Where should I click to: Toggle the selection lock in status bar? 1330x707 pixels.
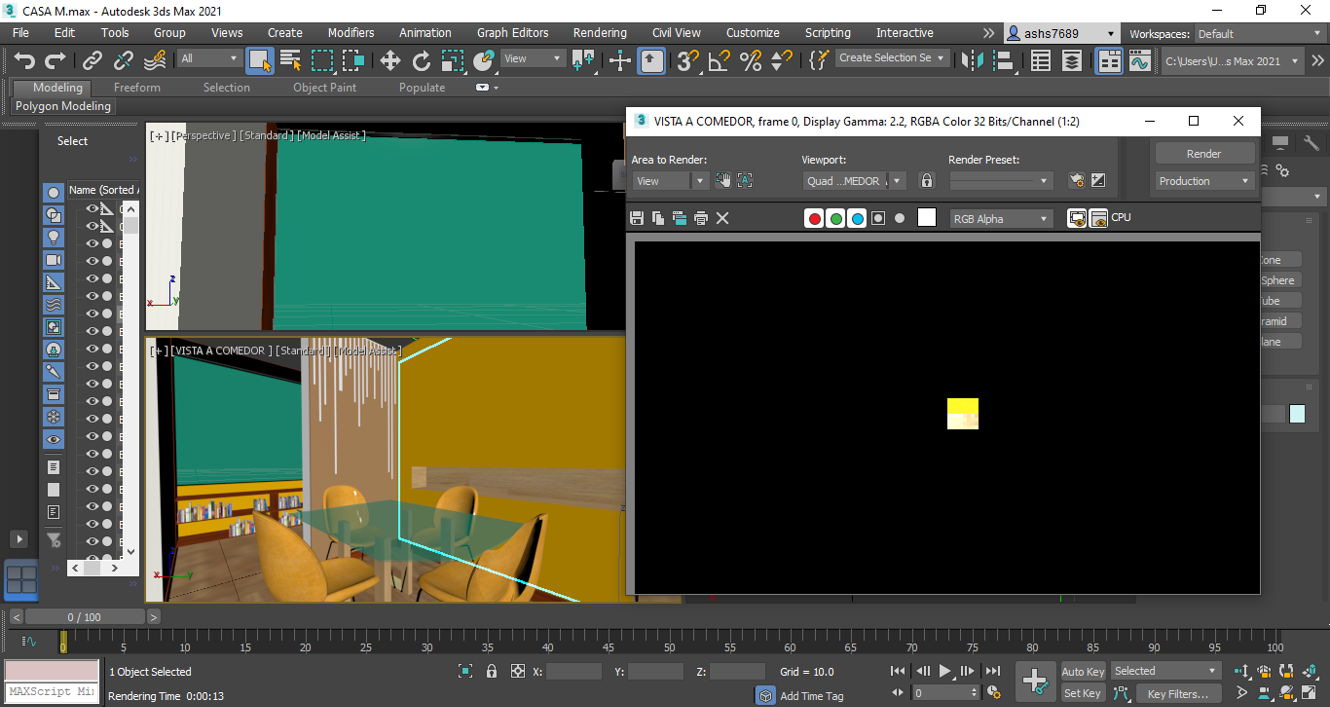491,672
